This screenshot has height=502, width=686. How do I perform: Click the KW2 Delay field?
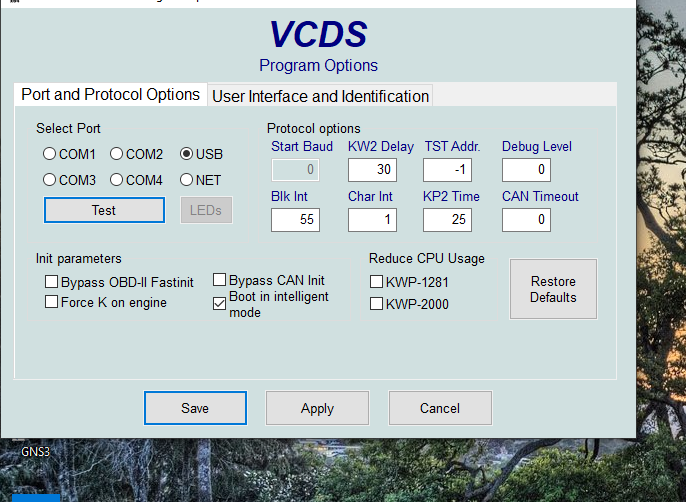372,170
